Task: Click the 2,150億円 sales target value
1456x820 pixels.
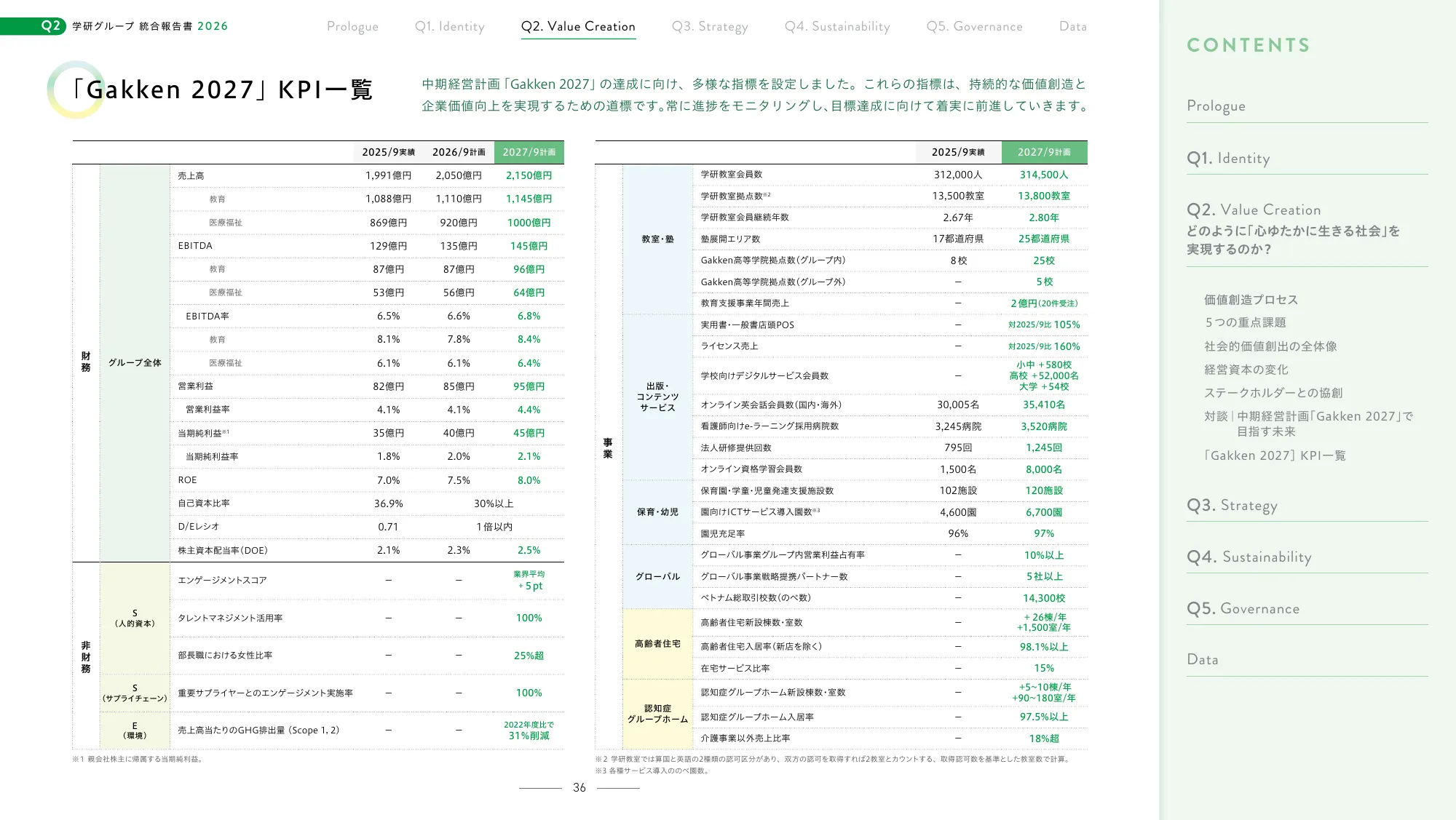Action: click(529, 175)
